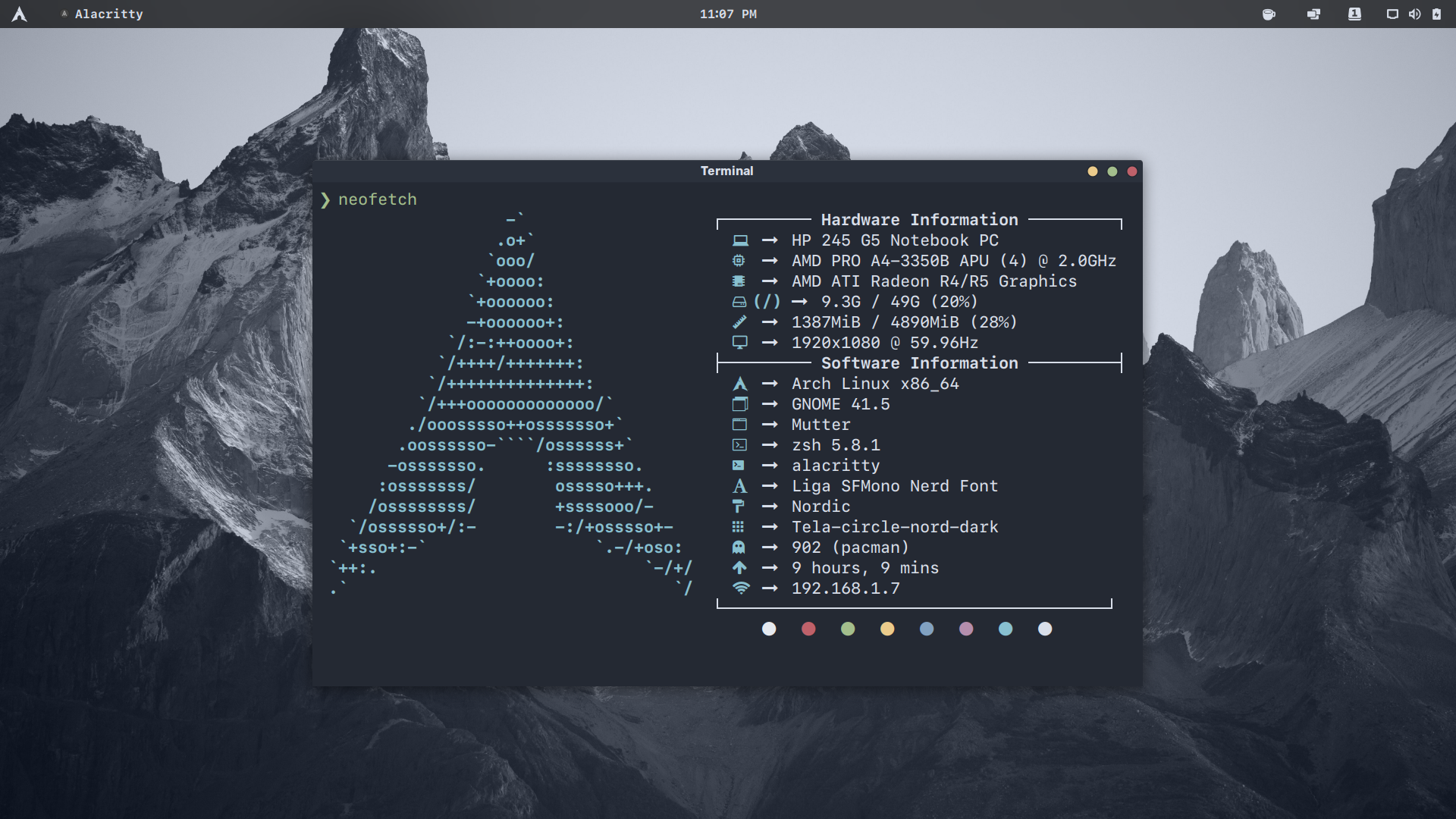Click the volume speaker icon
1456x819 pixels.
[x=1414, y=14]
